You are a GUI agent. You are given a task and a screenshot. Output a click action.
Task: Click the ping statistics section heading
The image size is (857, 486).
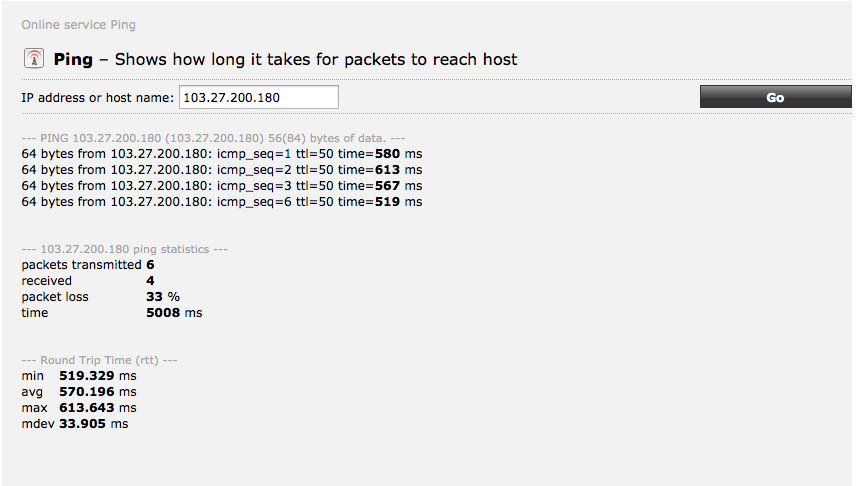pyautogui.click(x=125, y=248)
